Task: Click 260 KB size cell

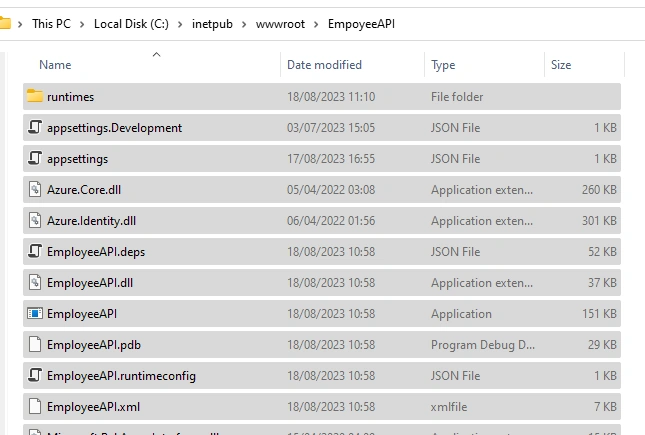Action: 599,190
